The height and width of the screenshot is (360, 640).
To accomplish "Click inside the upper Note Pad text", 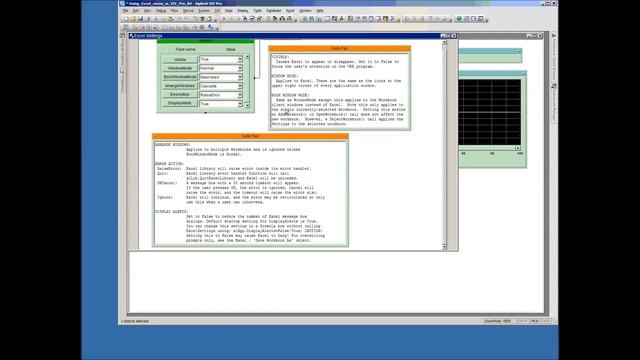I will coord(340,90).
